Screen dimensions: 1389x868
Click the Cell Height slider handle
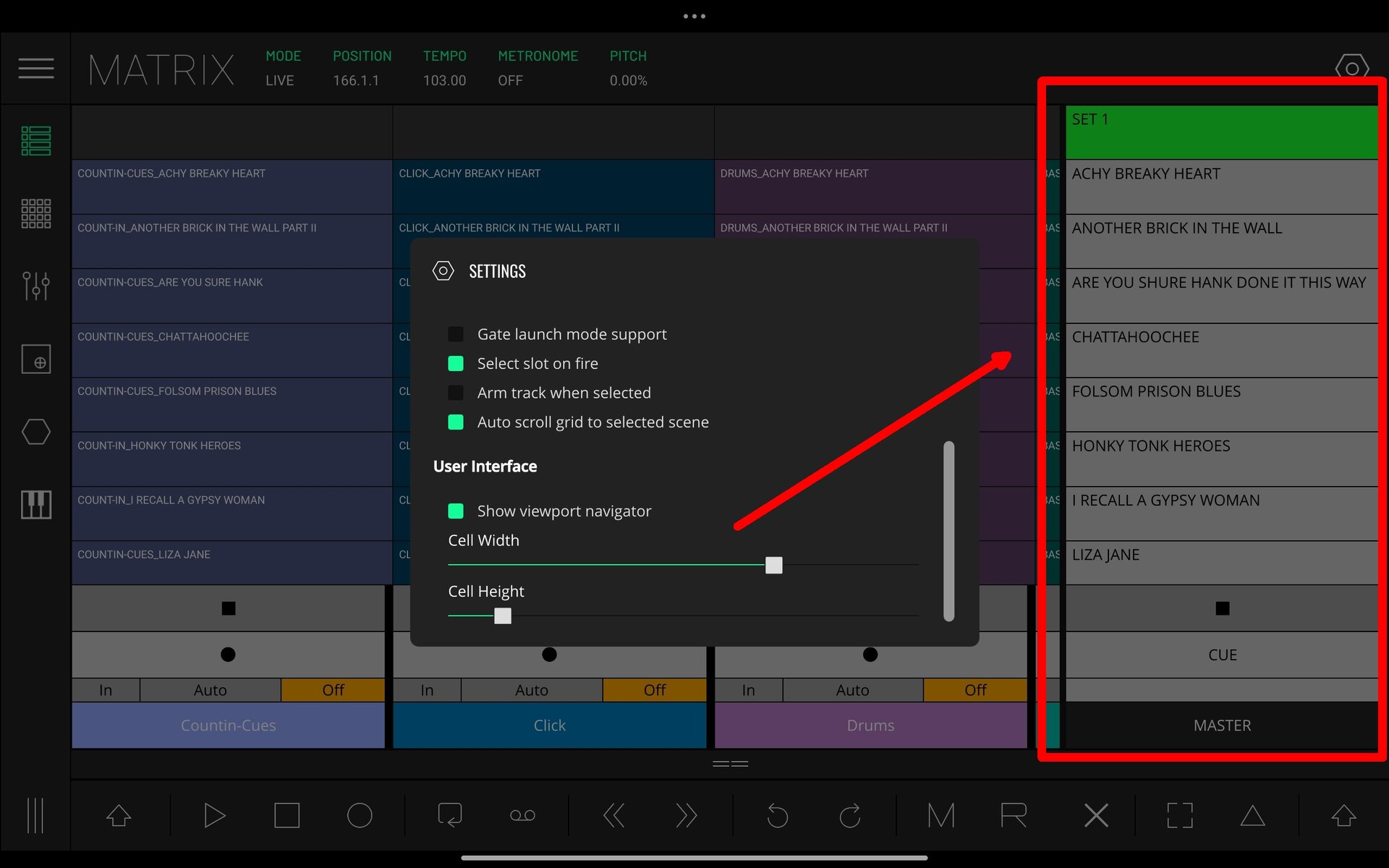click(x=503, y=616)
